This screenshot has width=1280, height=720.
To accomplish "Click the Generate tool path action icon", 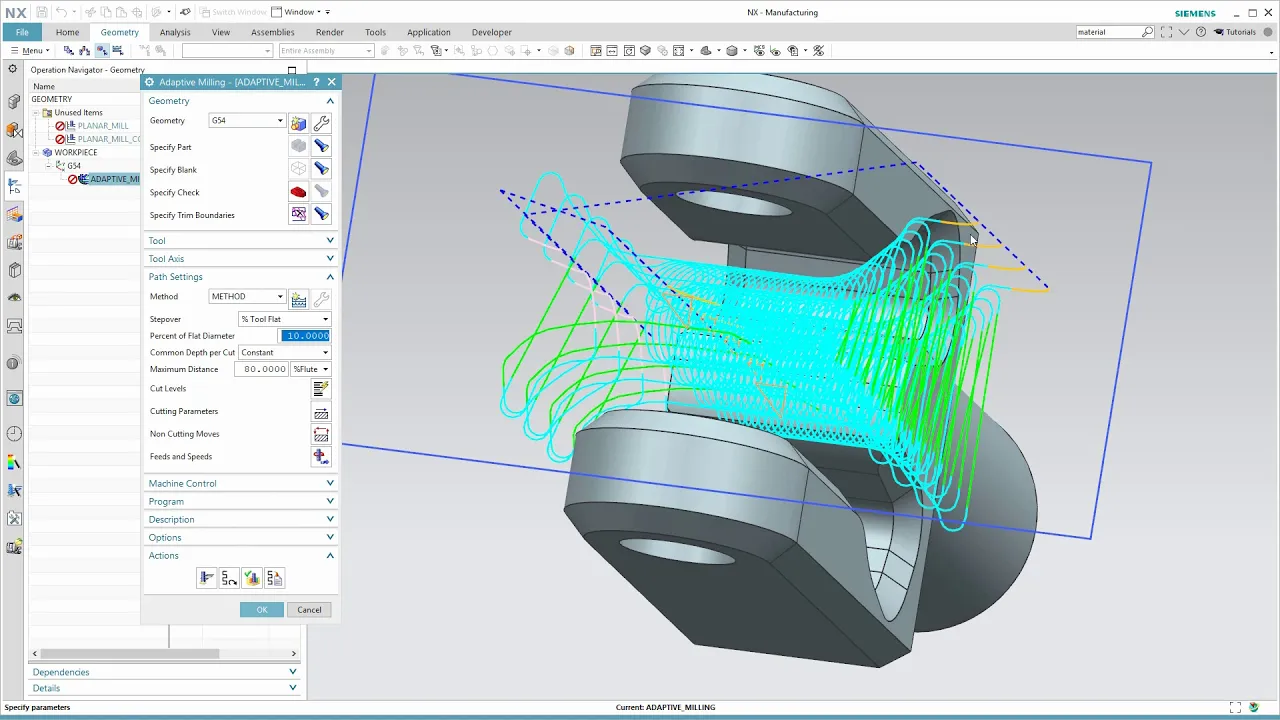I will coord(207,578).
